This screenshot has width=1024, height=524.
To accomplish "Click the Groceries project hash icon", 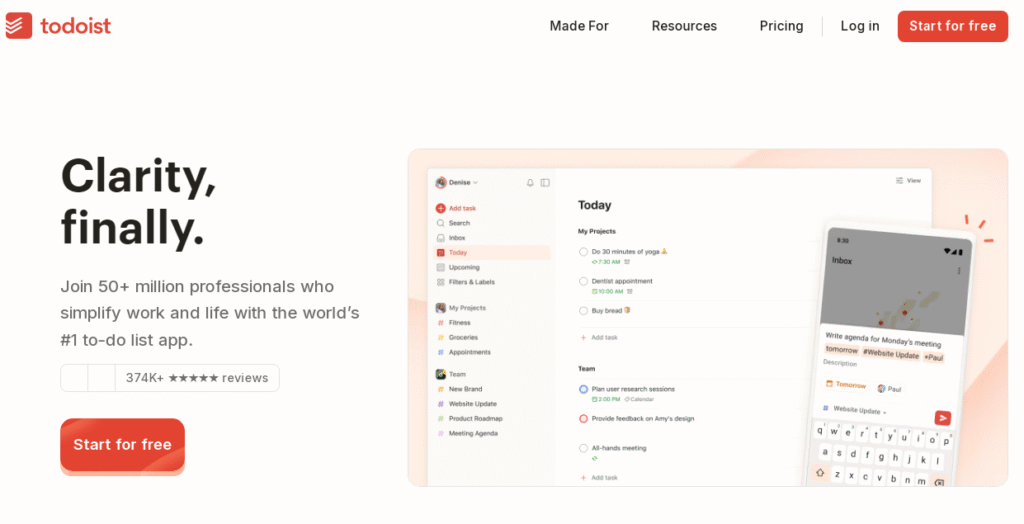I will pos(440,338).
